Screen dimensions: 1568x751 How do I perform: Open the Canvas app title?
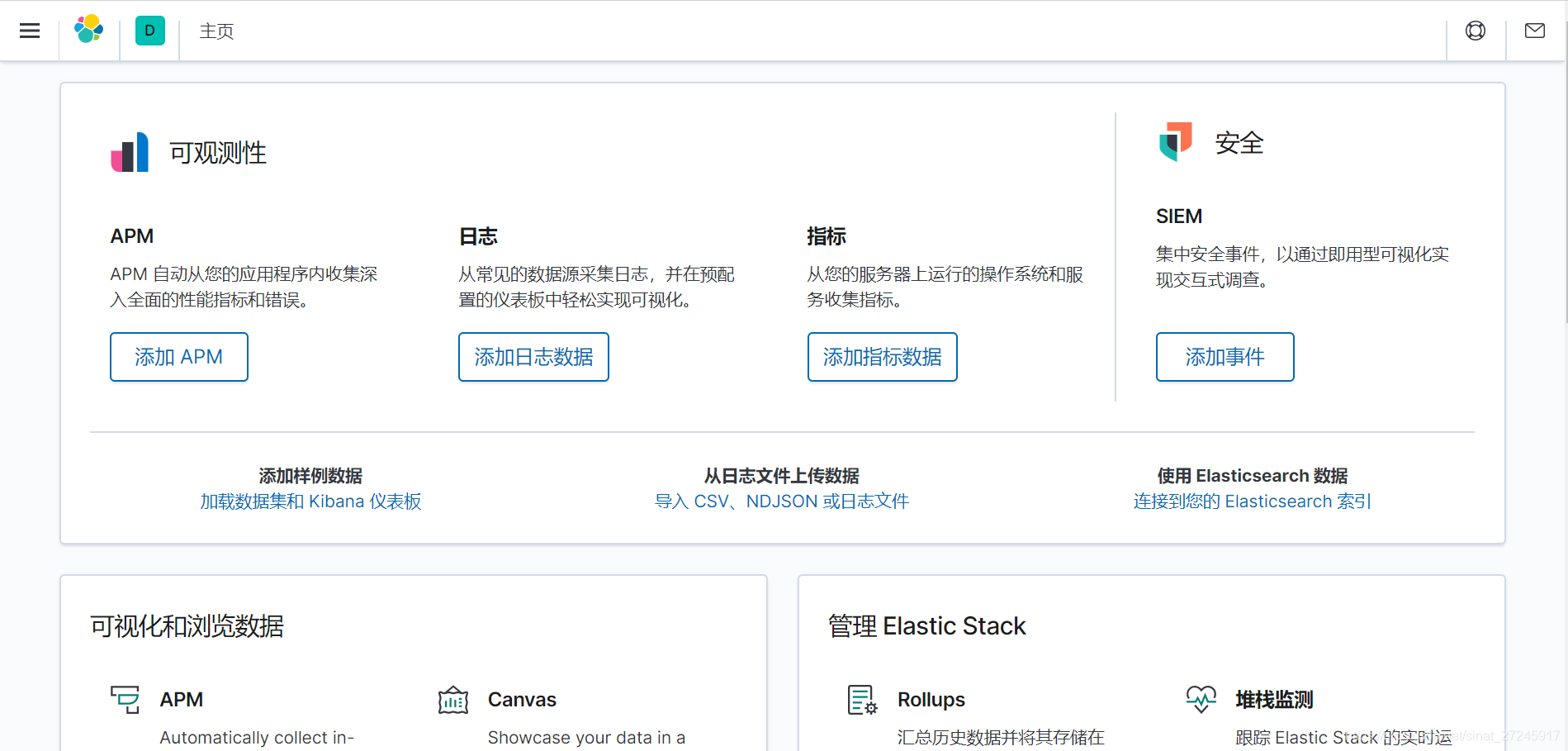pyautogui.click(x=522, y=700)
